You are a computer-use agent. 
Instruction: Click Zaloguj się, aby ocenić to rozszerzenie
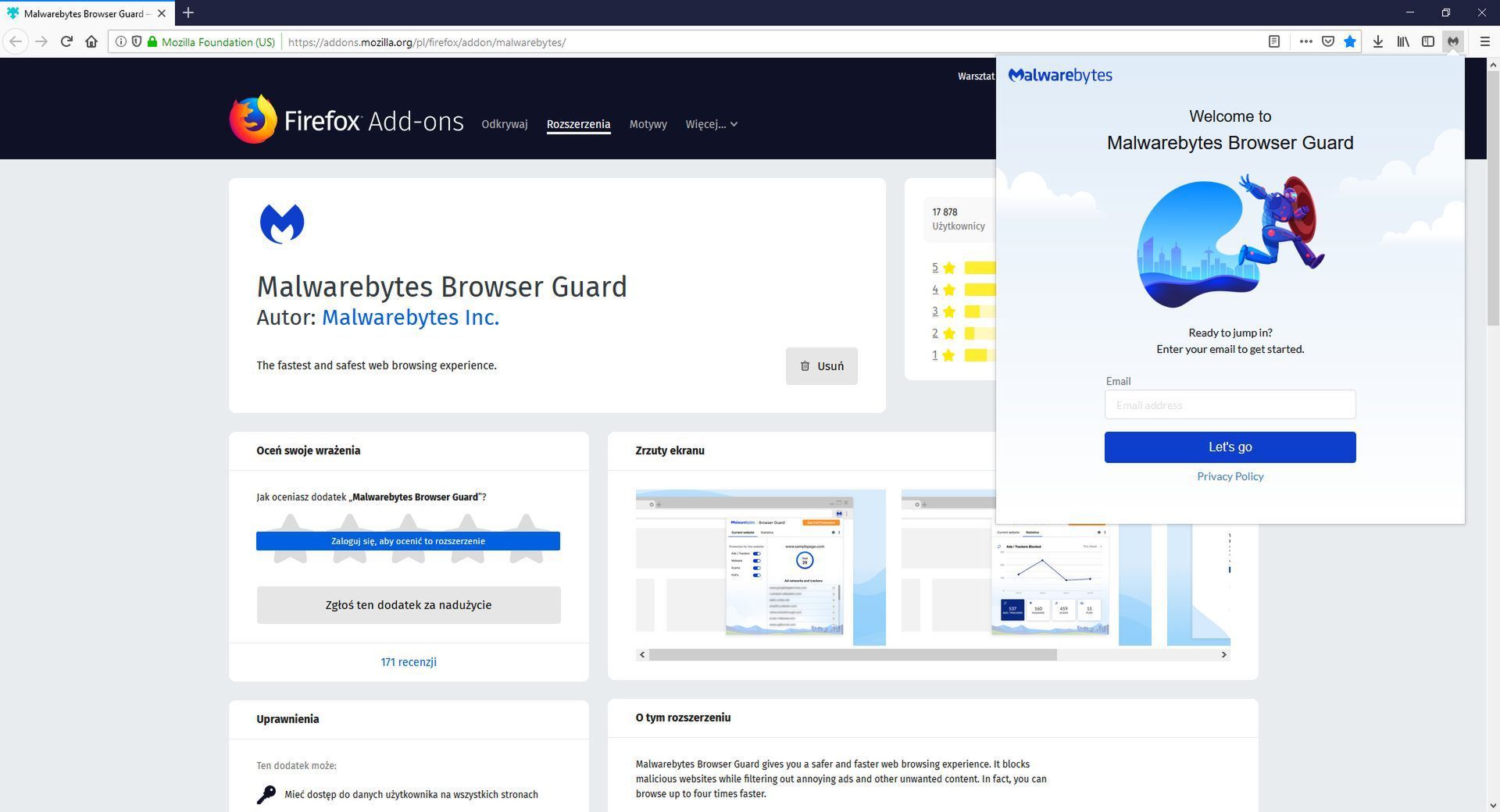(408, 541)
